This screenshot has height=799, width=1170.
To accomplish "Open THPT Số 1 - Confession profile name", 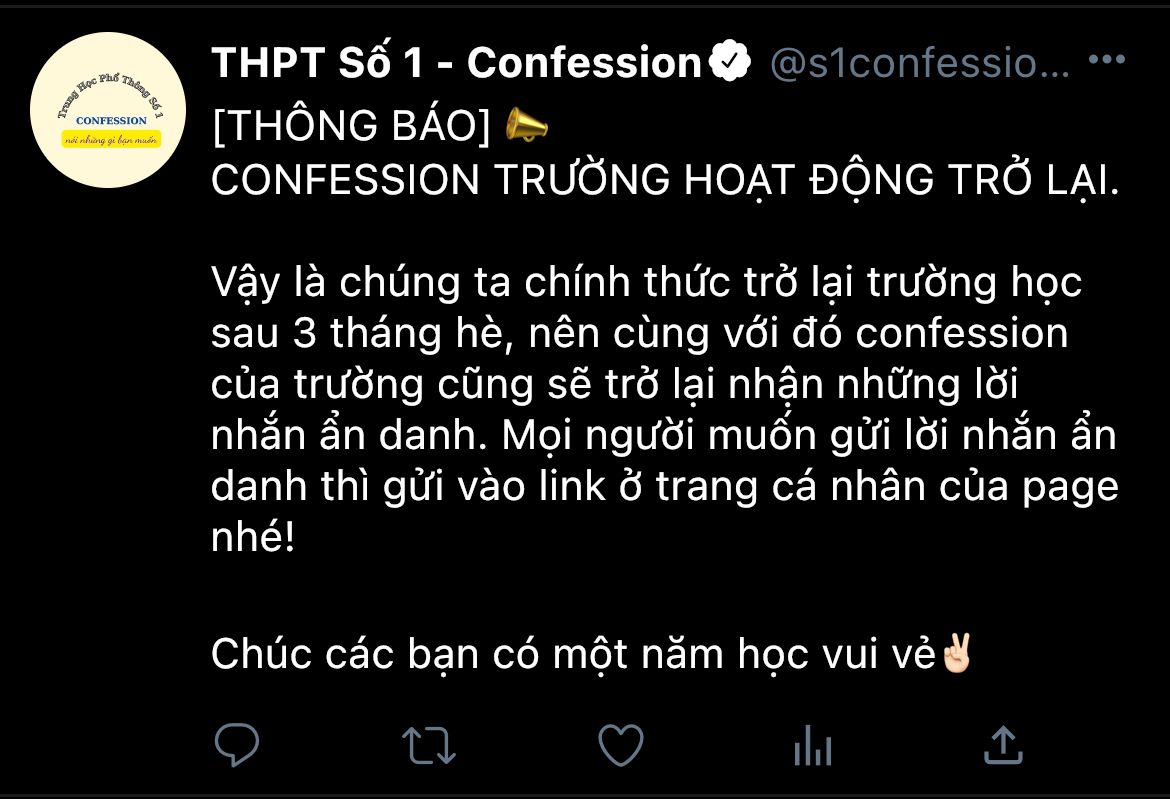I will (x=457, y=62).
